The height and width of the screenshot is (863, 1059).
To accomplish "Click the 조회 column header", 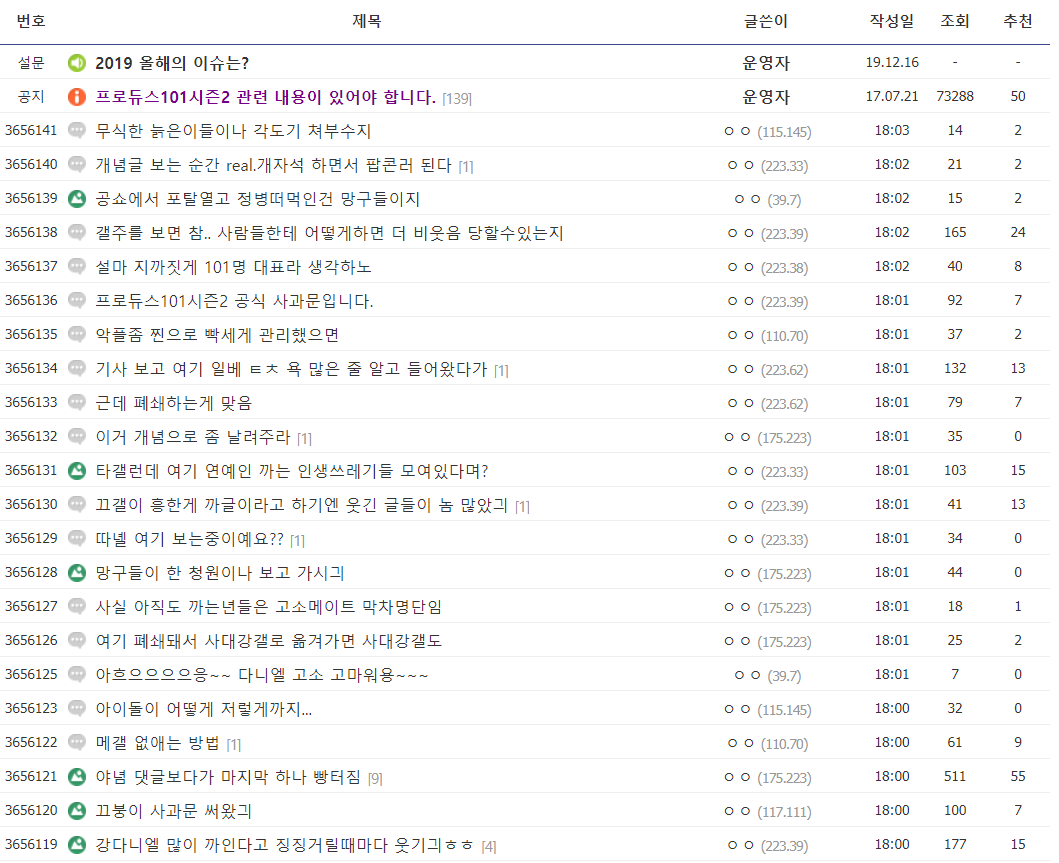I will coord(954,21).
